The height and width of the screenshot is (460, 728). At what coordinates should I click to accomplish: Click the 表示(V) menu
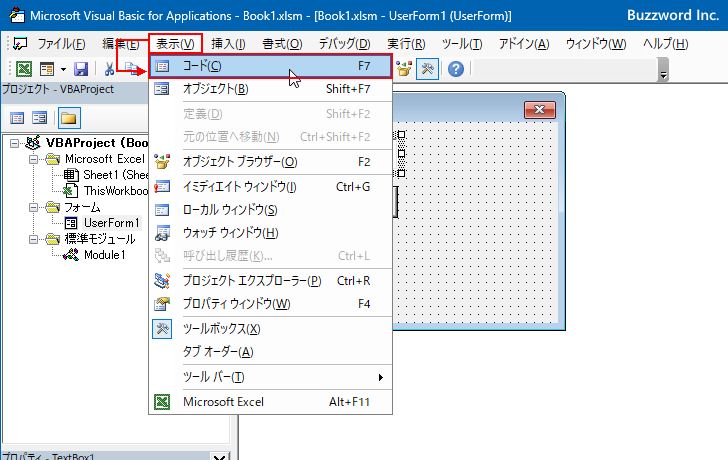pyautogui.click(x=176, y=44)
